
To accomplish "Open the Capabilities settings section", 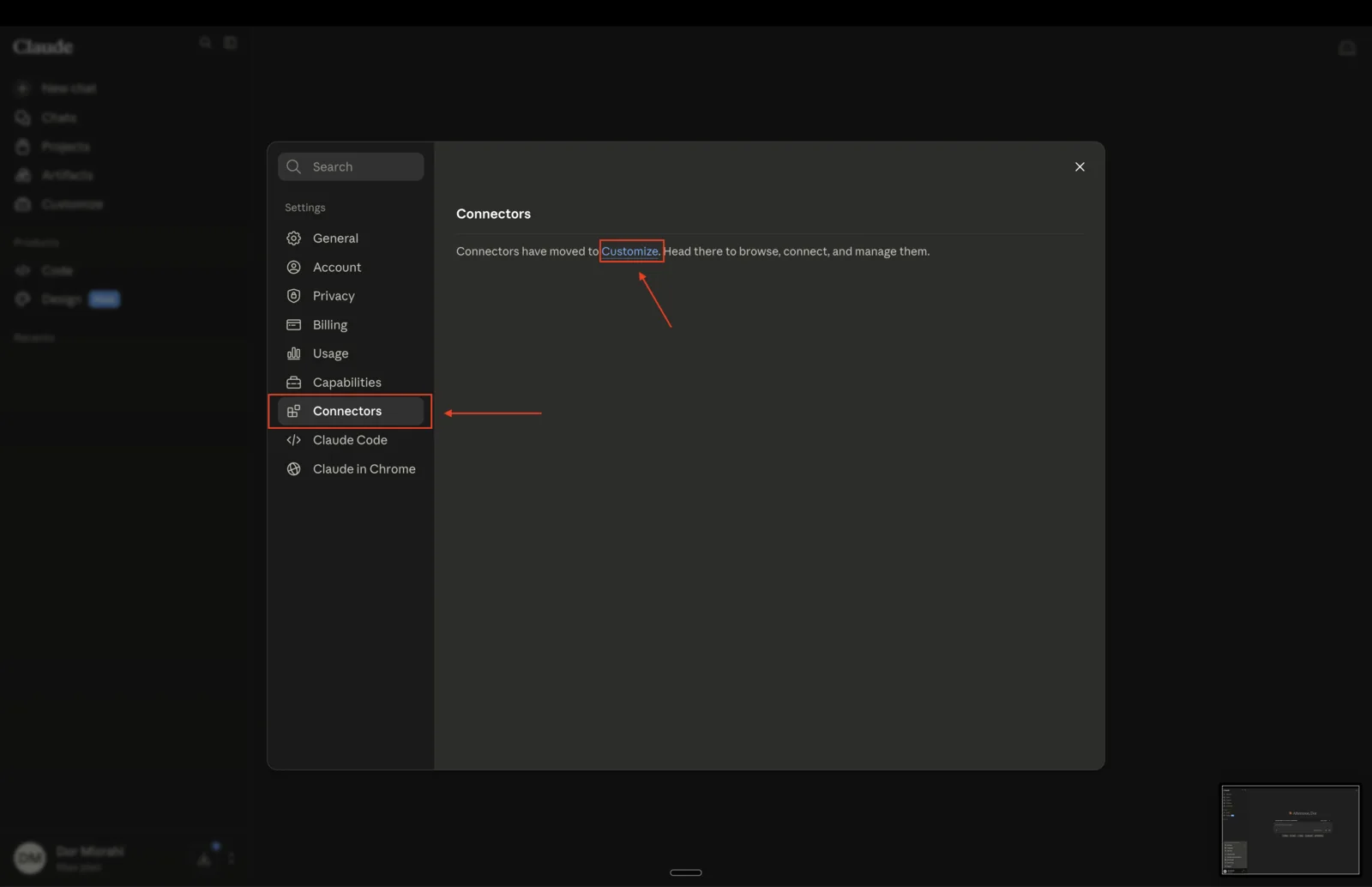I will pos(351,383).
